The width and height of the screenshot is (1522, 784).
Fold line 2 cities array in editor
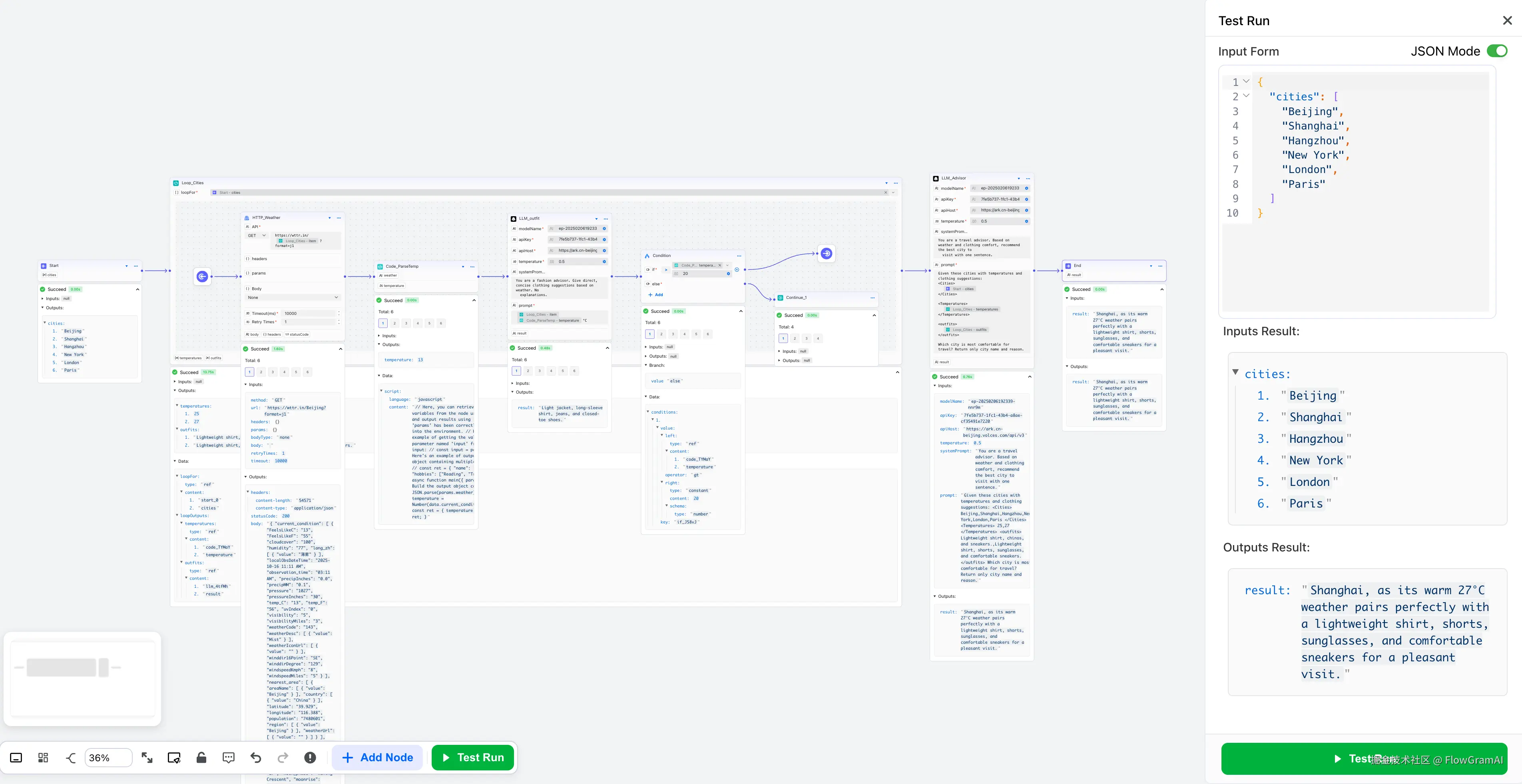tap(1246, 96)
